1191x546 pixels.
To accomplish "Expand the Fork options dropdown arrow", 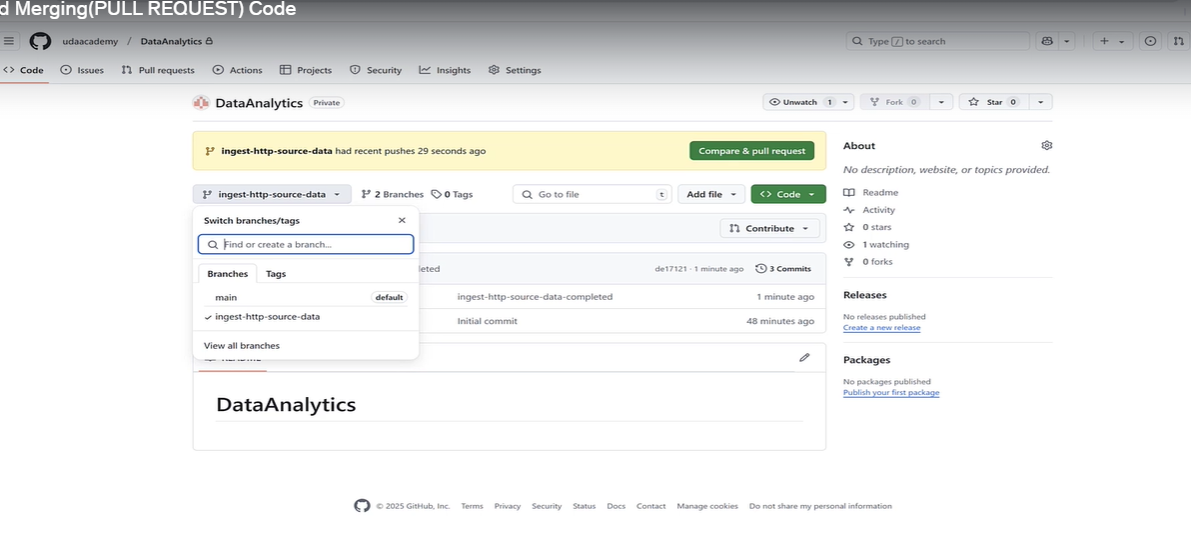I will pyautogui.click(x=942, y=102).
